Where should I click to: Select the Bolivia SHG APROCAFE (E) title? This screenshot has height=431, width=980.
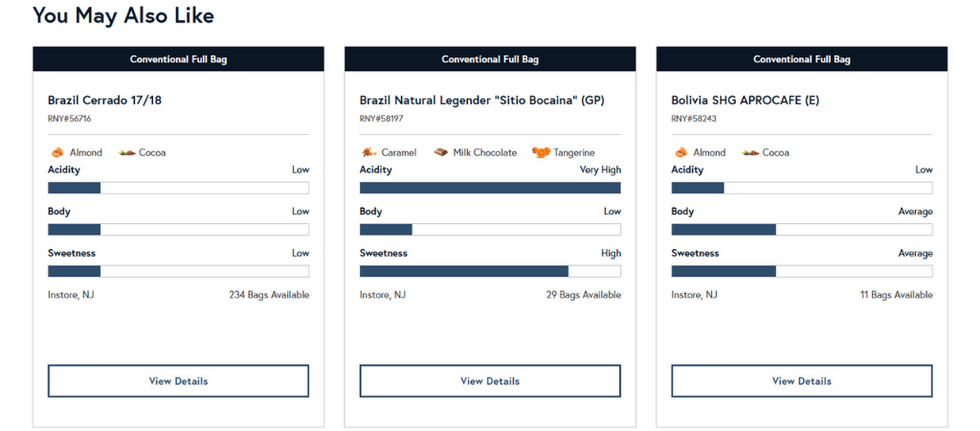coord(745,100)
